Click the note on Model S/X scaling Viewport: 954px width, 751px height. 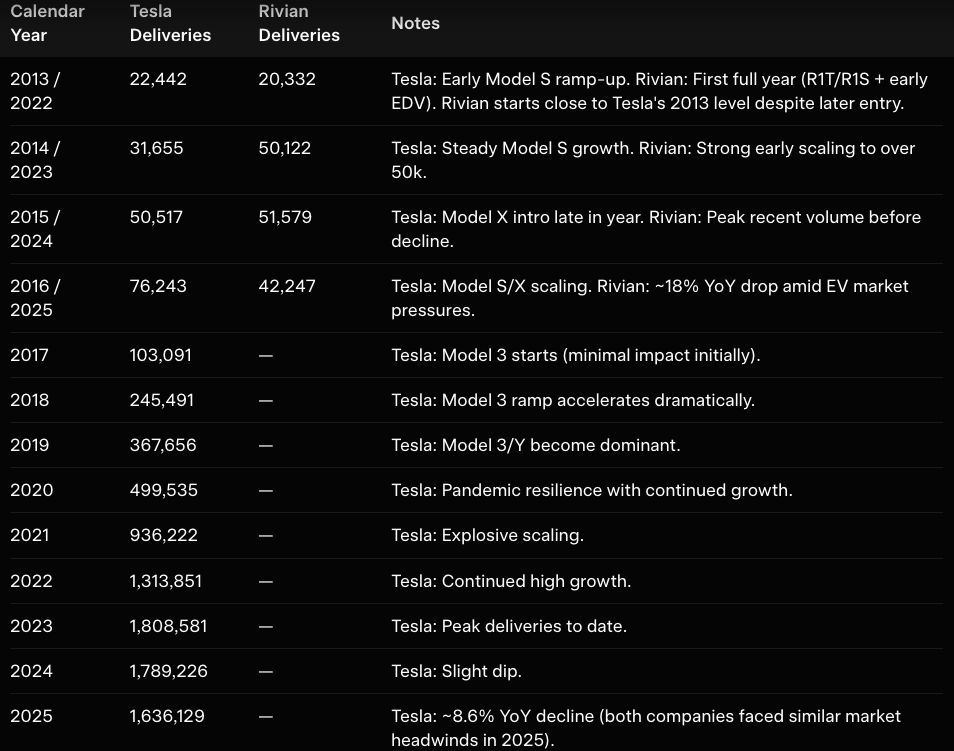click(650, 298)
